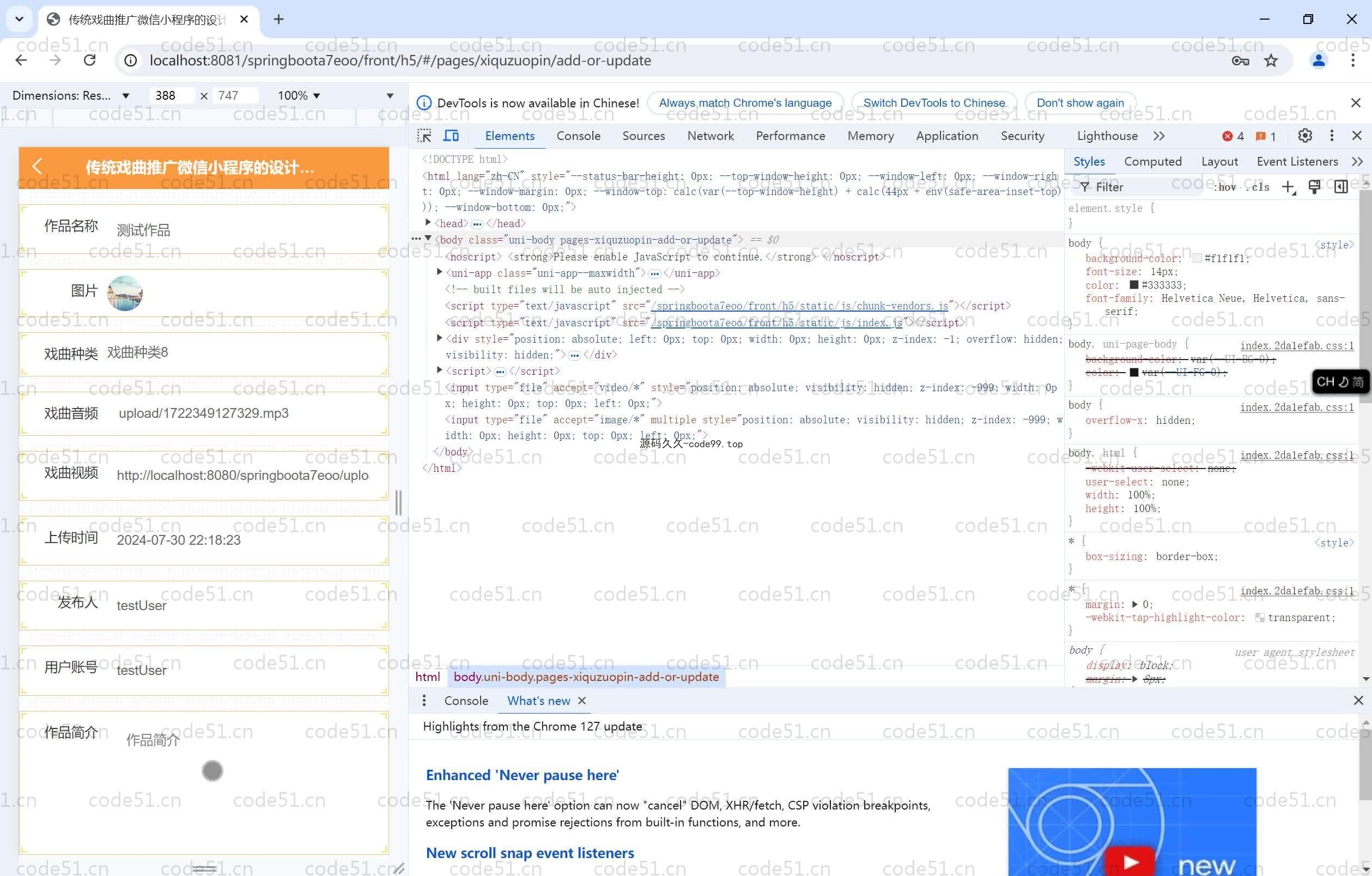
Task: Close the current browser tab
Action: coord(244,20)
